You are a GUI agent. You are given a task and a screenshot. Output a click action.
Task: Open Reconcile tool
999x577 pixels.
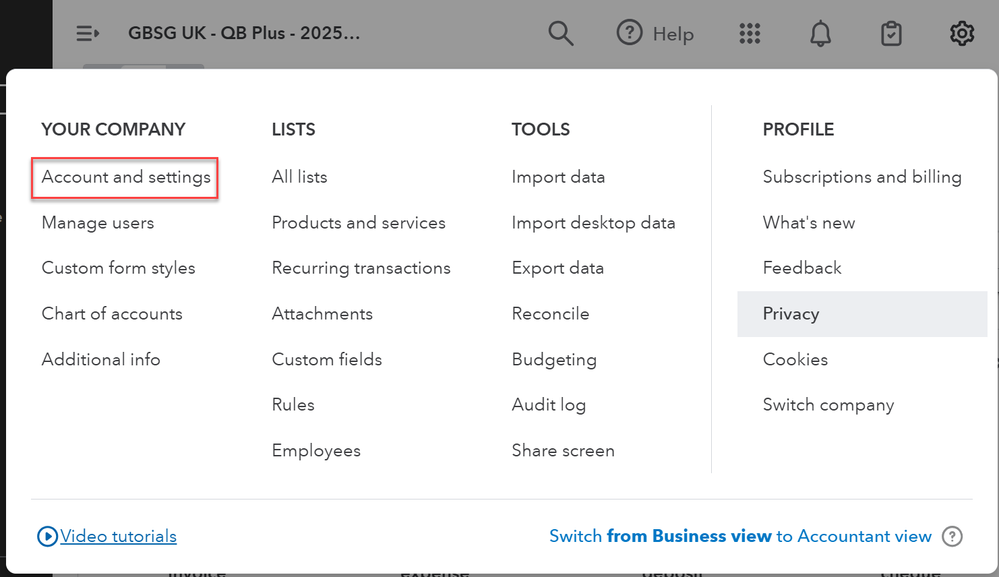(x=550, y=314)
